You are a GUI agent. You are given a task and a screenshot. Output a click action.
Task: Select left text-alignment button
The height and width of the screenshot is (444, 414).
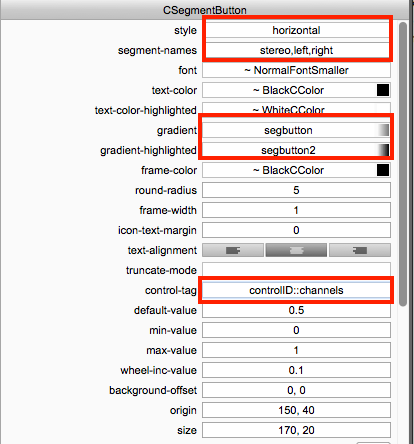pos(233,250)
